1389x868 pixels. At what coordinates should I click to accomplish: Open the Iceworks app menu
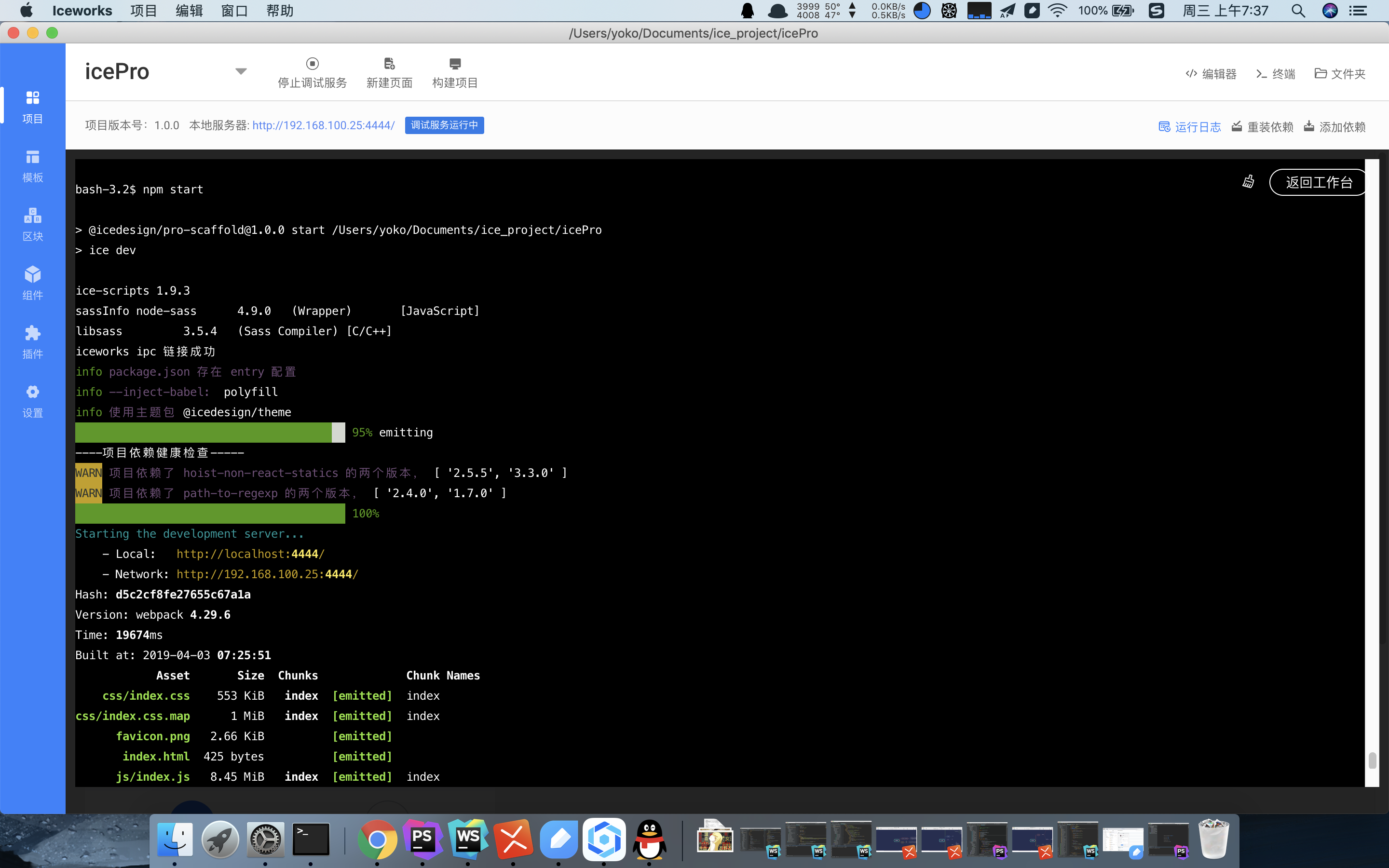tap(82, 11)
